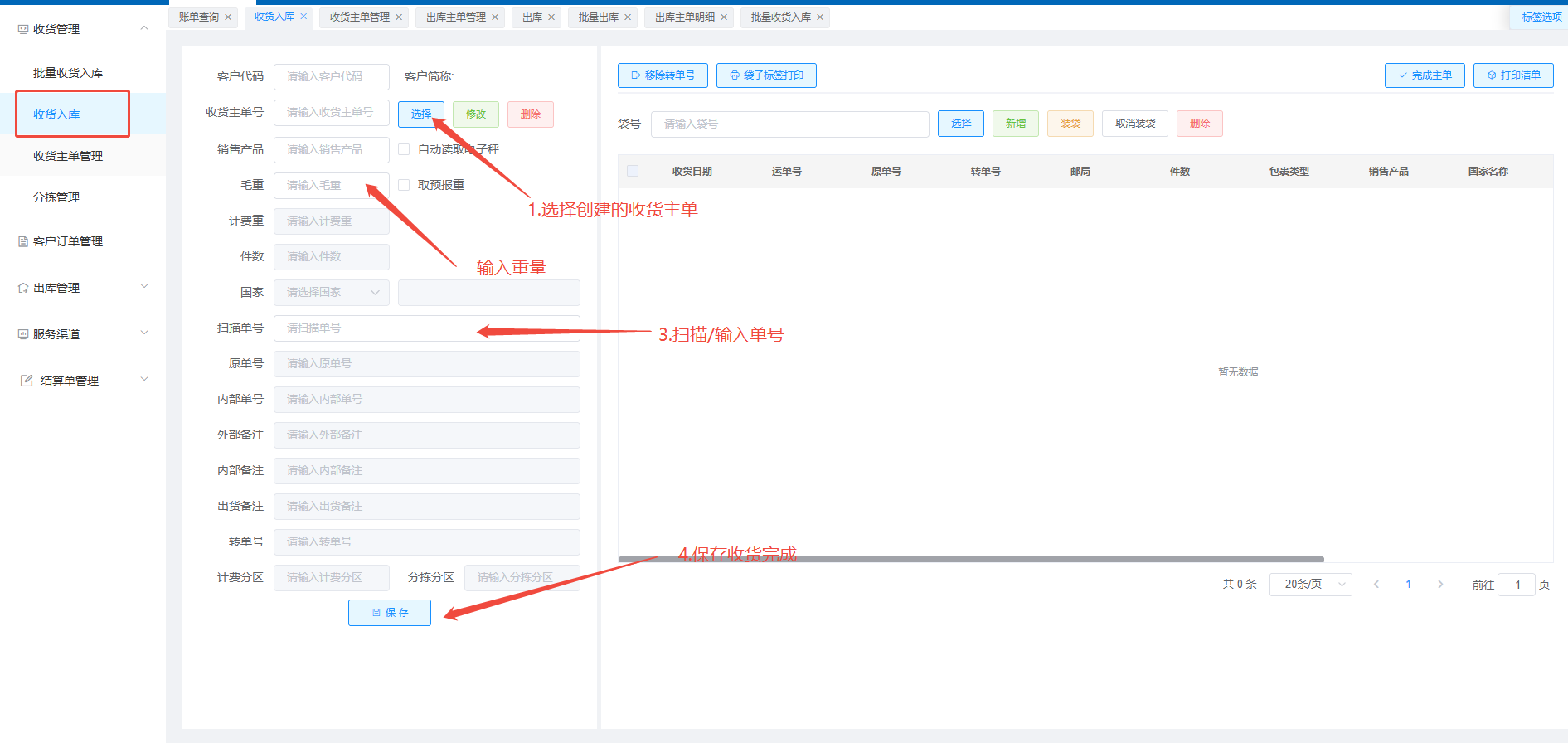Close the 批量出库 tab via X icon
Viewport: 1568px width, 743px height.
click(x=628, y=17)
